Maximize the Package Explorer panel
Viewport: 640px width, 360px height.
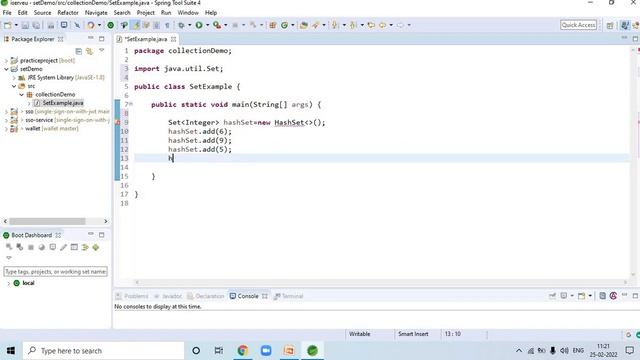[102, 39]
